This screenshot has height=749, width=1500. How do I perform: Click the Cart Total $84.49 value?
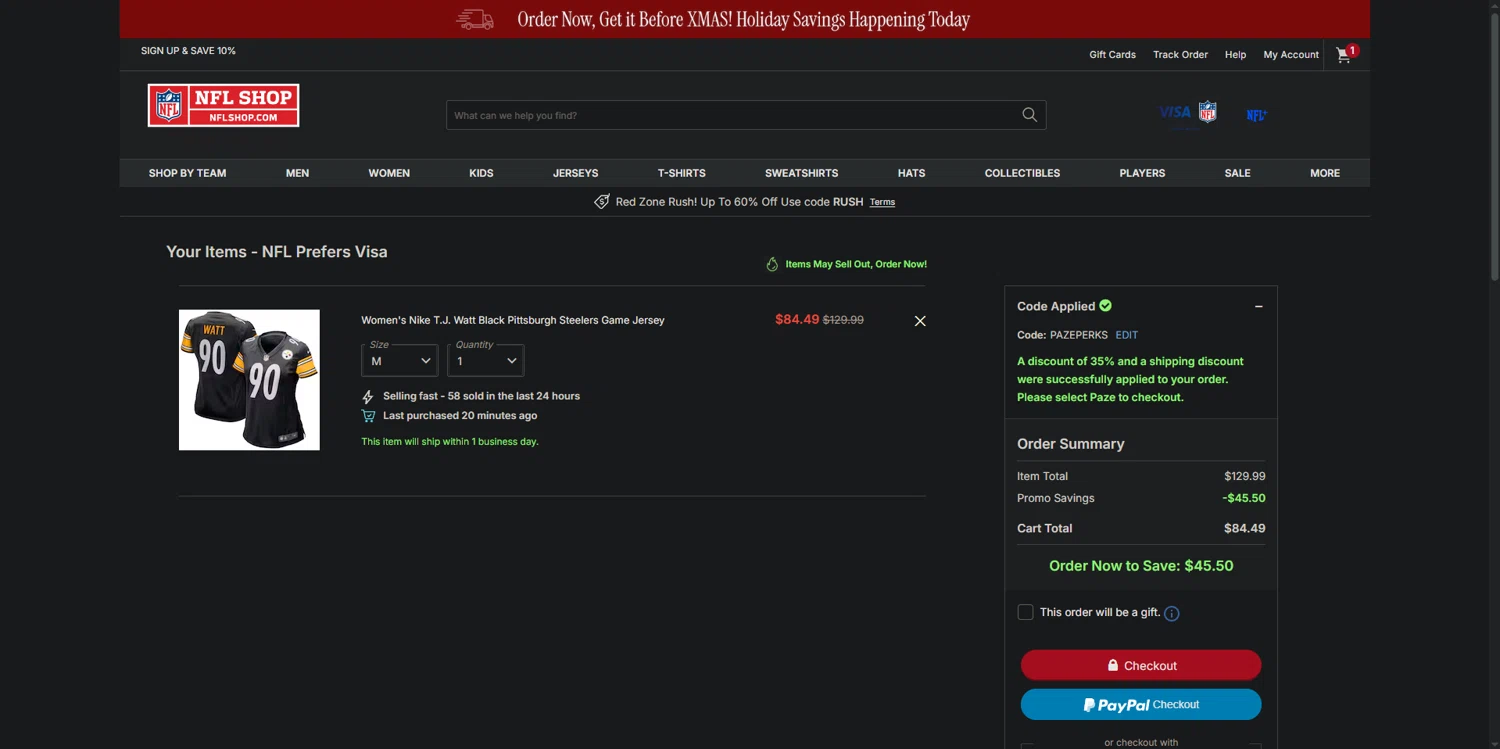(x=1245, y=528)
